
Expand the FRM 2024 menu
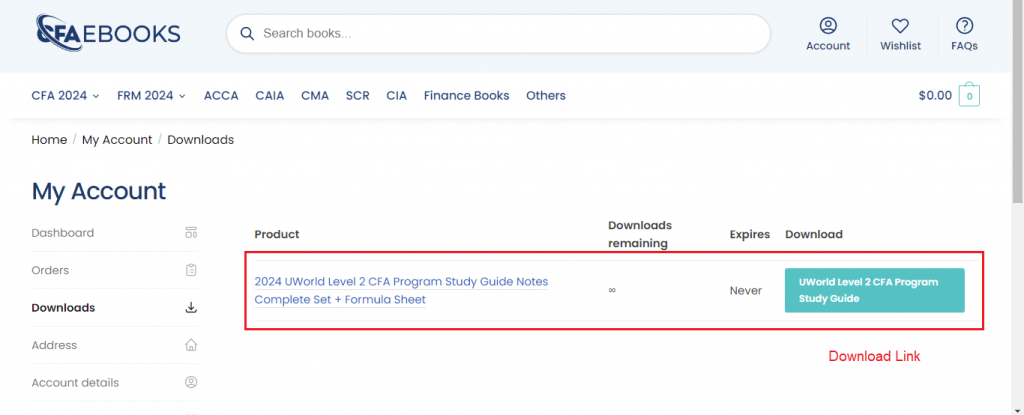152,95
